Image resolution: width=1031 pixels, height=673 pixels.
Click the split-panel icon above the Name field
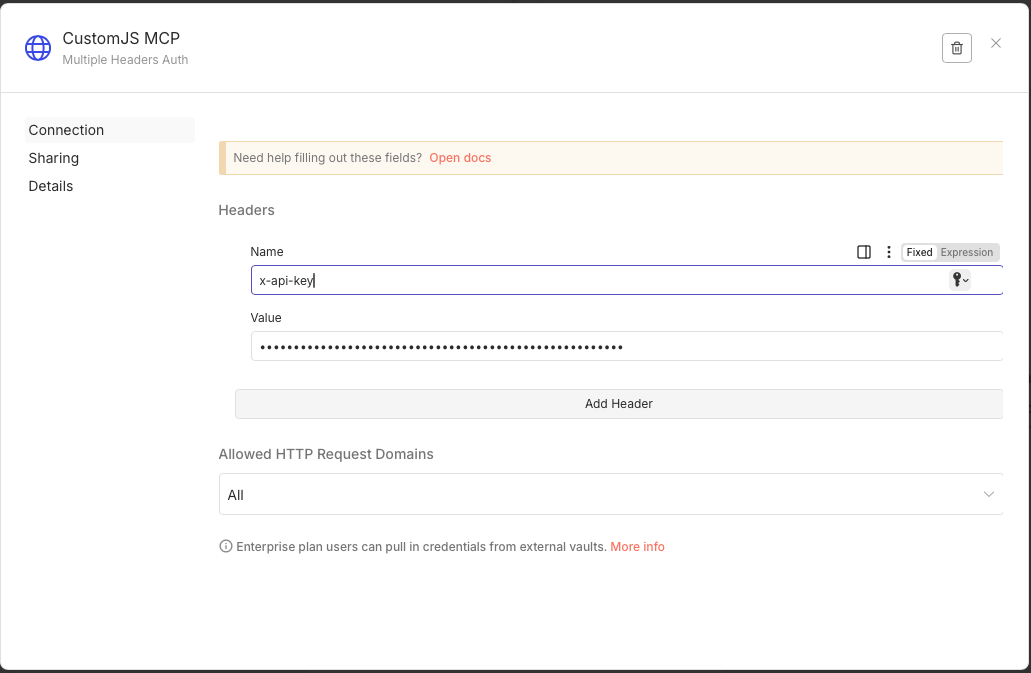click(x=863, y=251)
